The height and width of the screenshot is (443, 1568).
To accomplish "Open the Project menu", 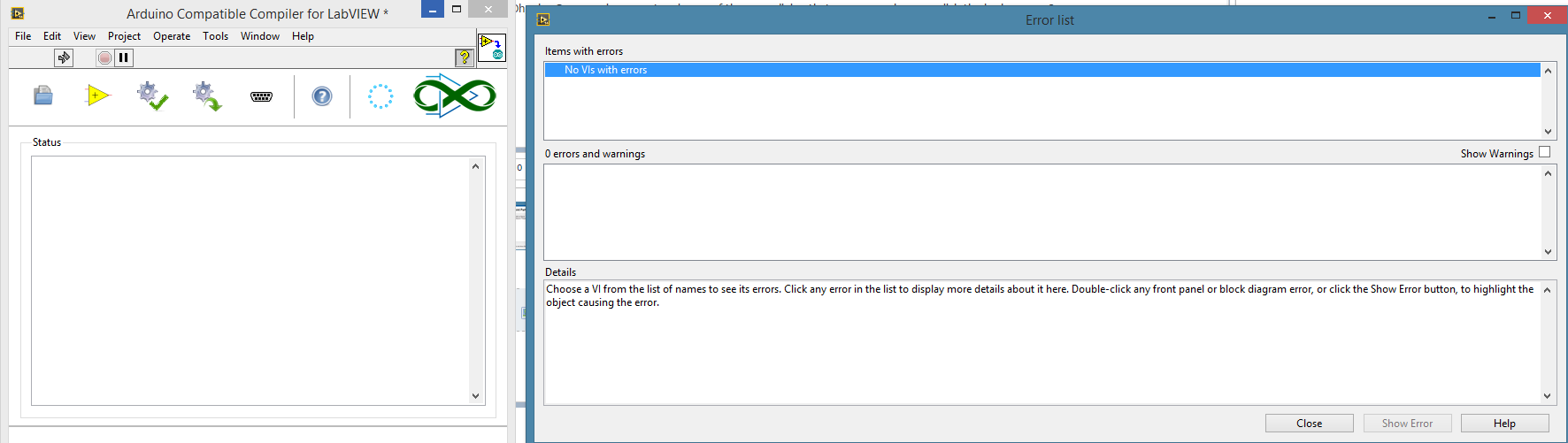I will 124,36.
